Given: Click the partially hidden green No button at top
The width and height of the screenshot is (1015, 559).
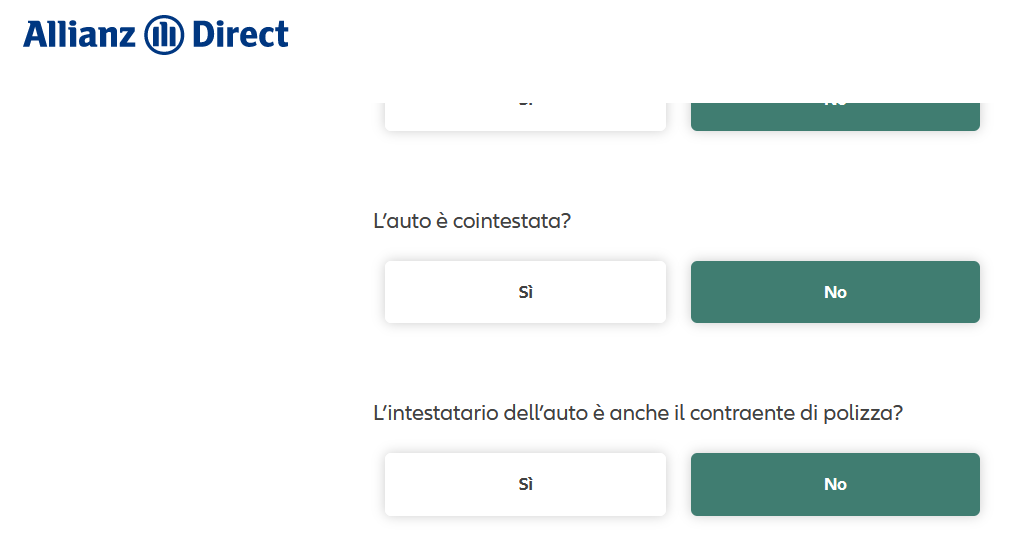Looking at the screenshot, I should pyautogui.click(x=835, y=116).
